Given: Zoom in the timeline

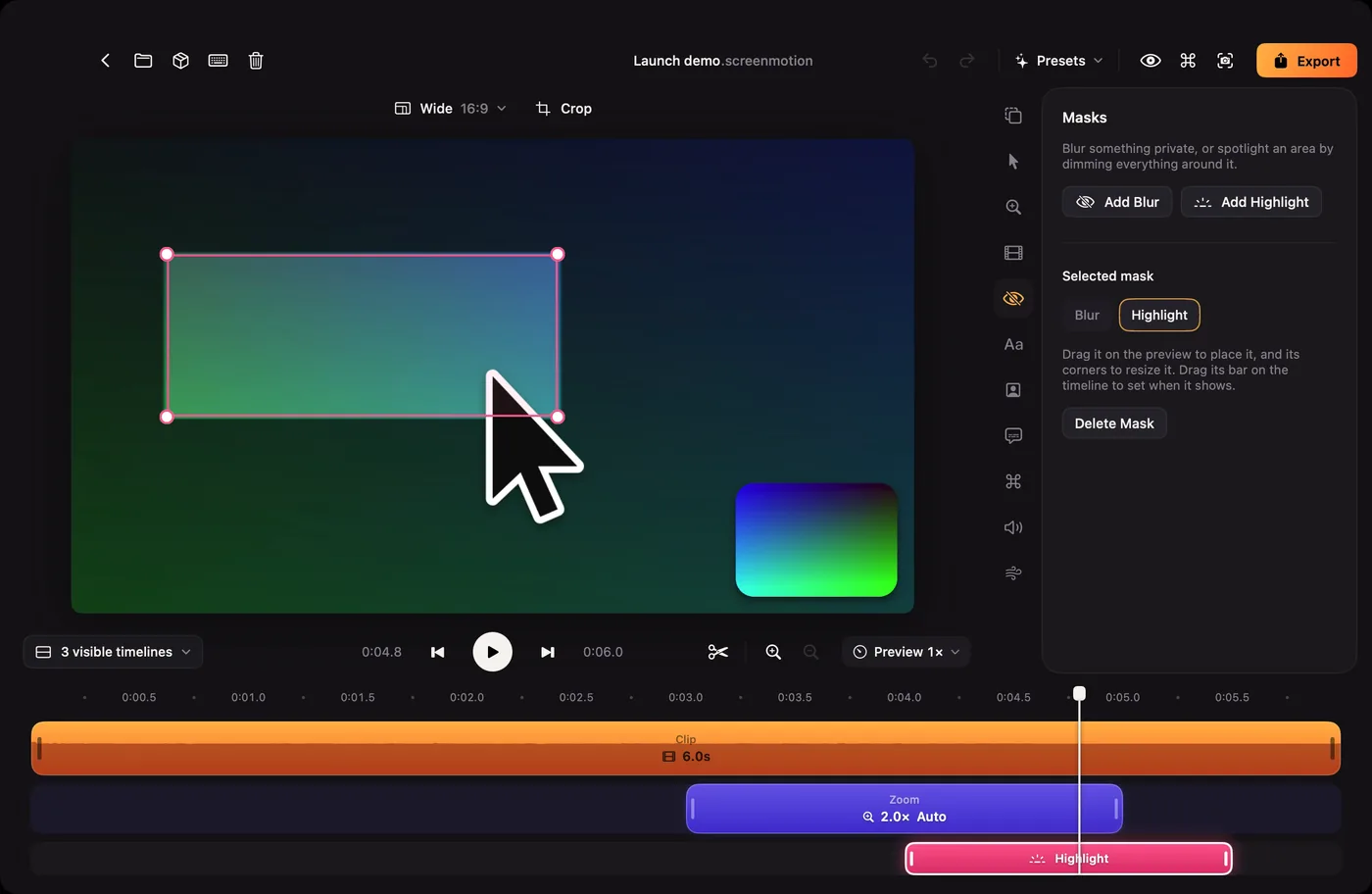Looking at the screenshot, I should pos(773,652).
